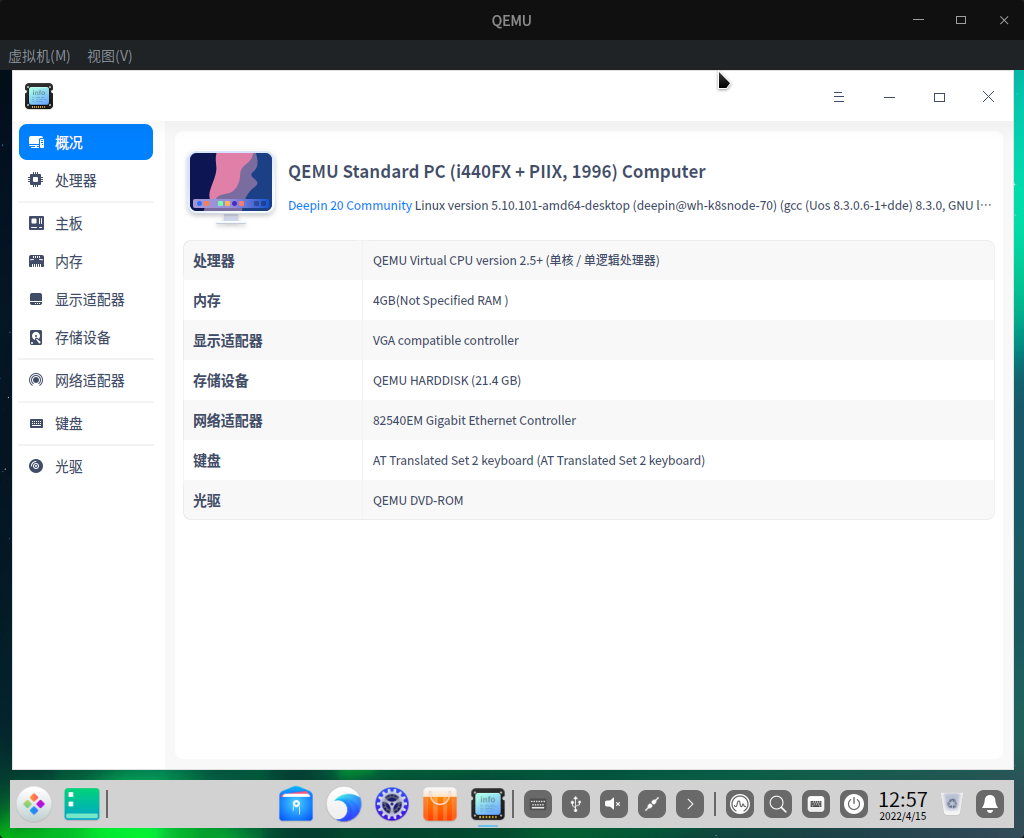Screen dimensions: 1024x838
Task: Click the 内存 row label in table
Action: click(206, 300)
